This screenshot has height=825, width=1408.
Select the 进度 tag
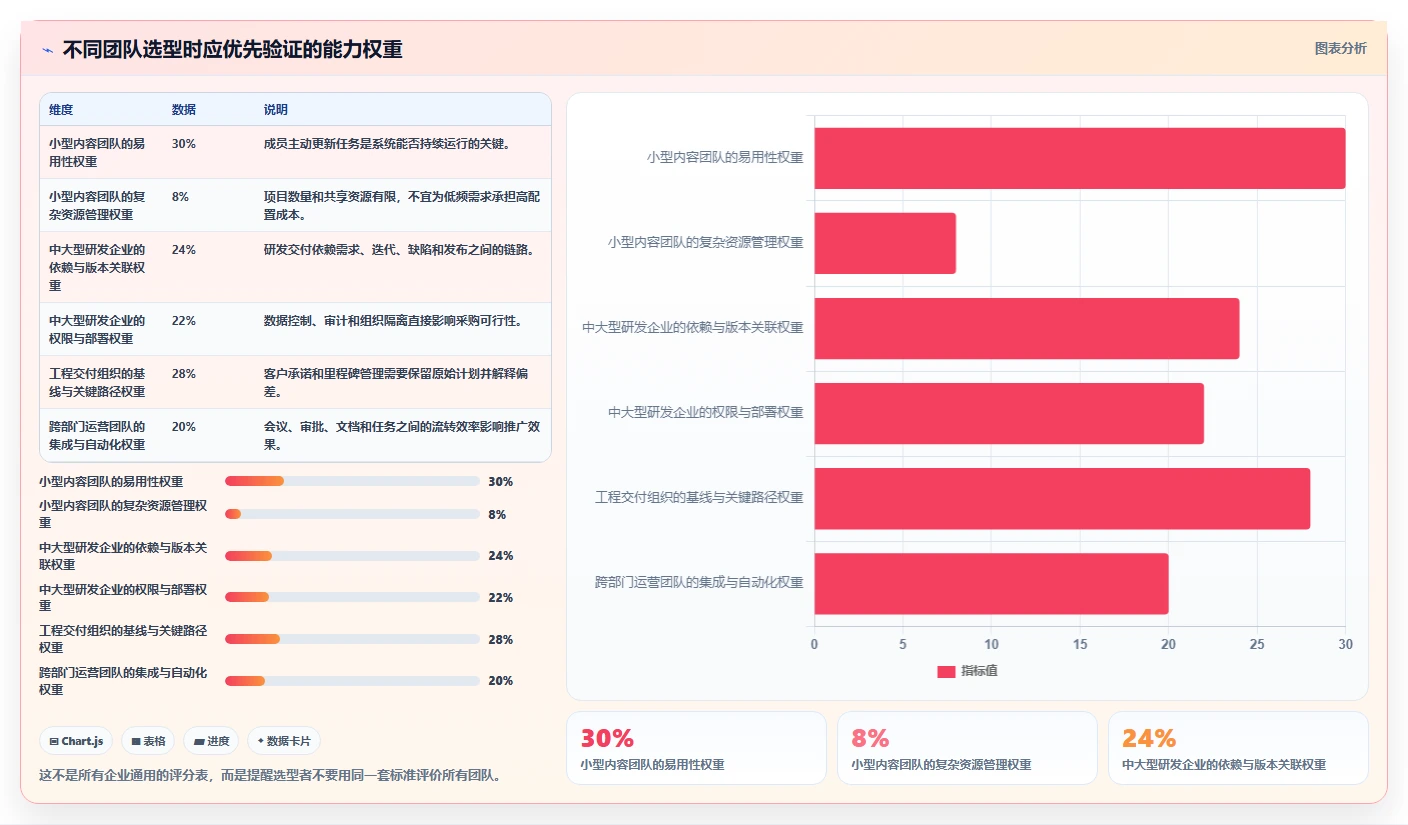pyautogui.click(x=211, y=741)
